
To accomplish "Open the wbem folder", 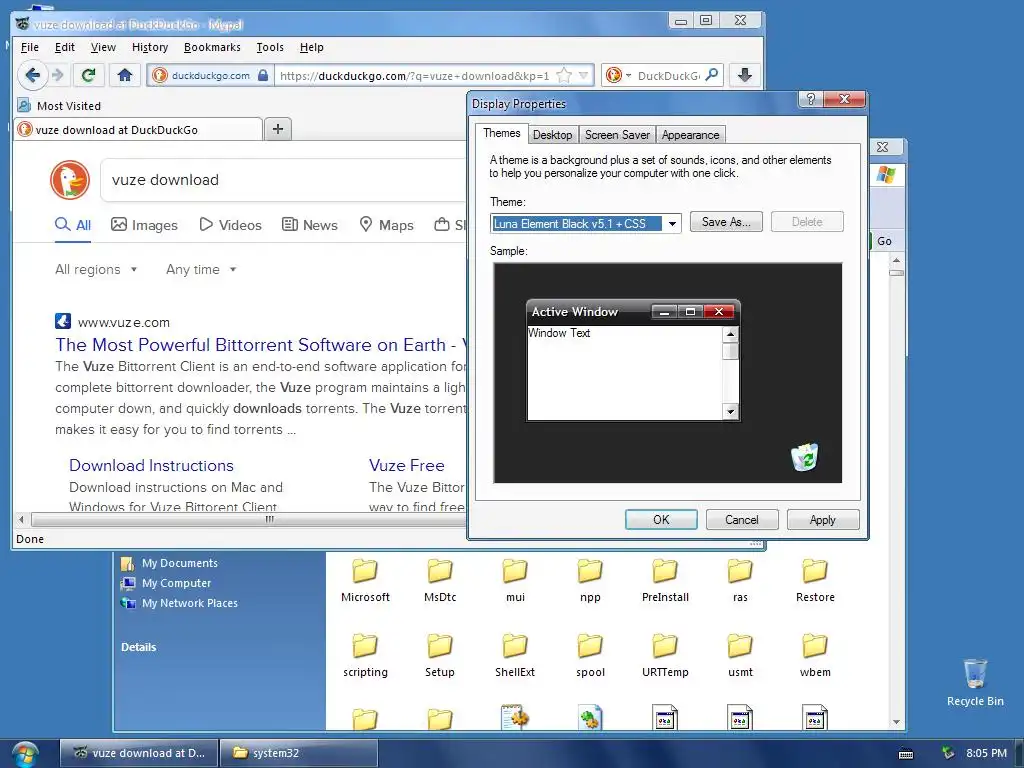I will pos(815,655).
